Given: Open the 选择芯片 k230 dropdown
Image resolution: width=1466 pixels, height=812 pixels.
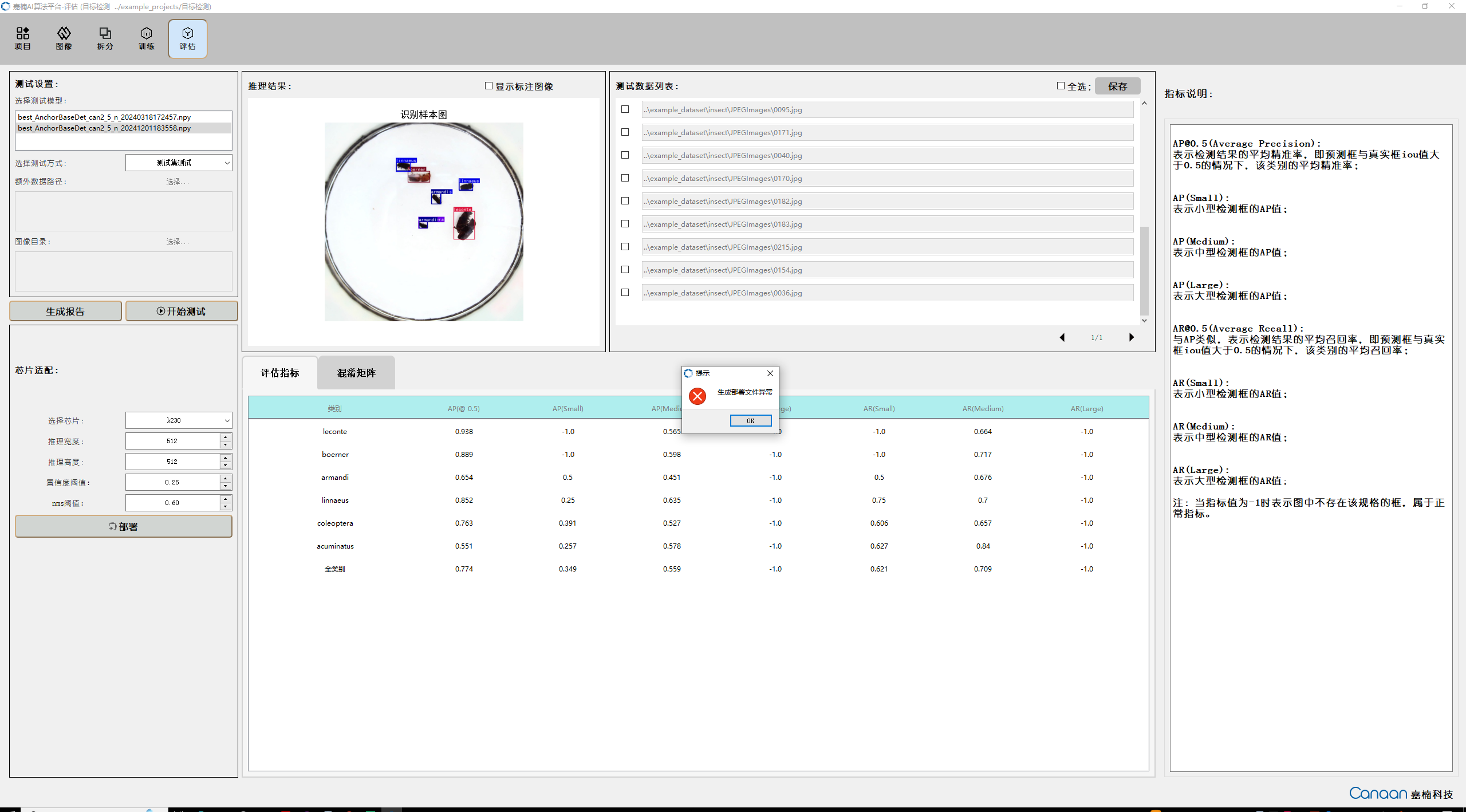Looking at the screenshot, I should point(179,420).
